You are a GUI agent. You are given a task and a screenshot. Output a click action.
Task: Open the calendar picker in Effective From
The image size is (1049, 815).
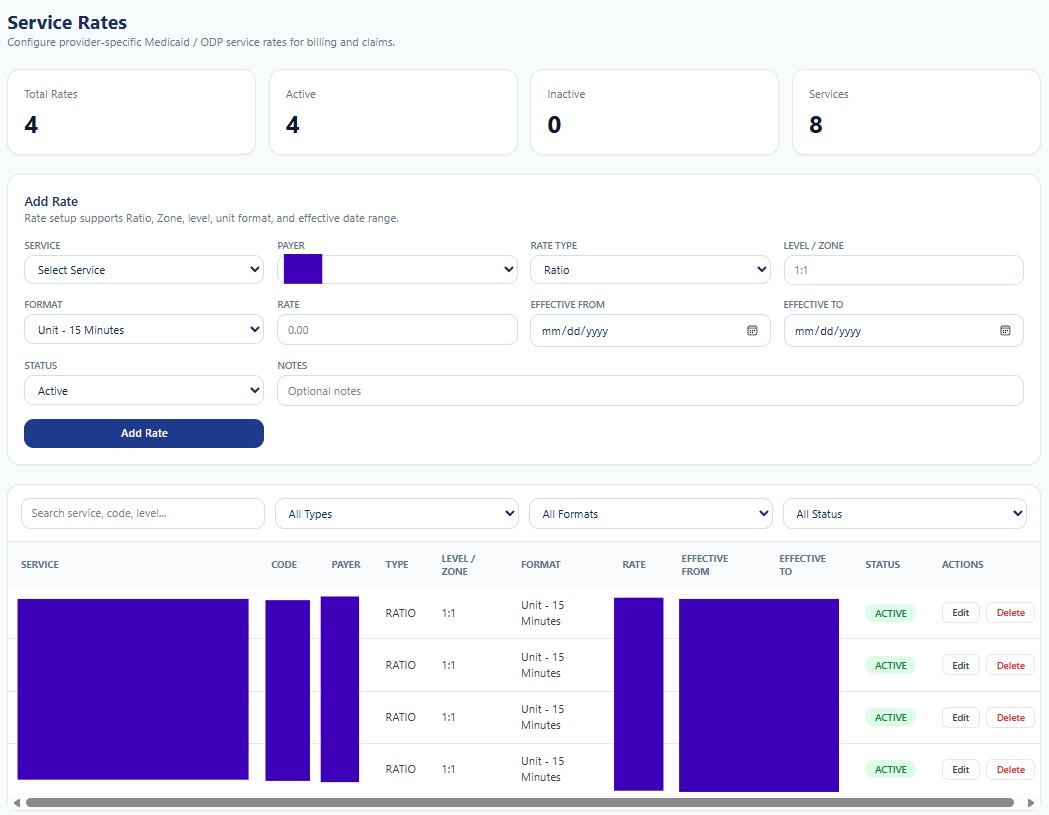tap(752, 331)
